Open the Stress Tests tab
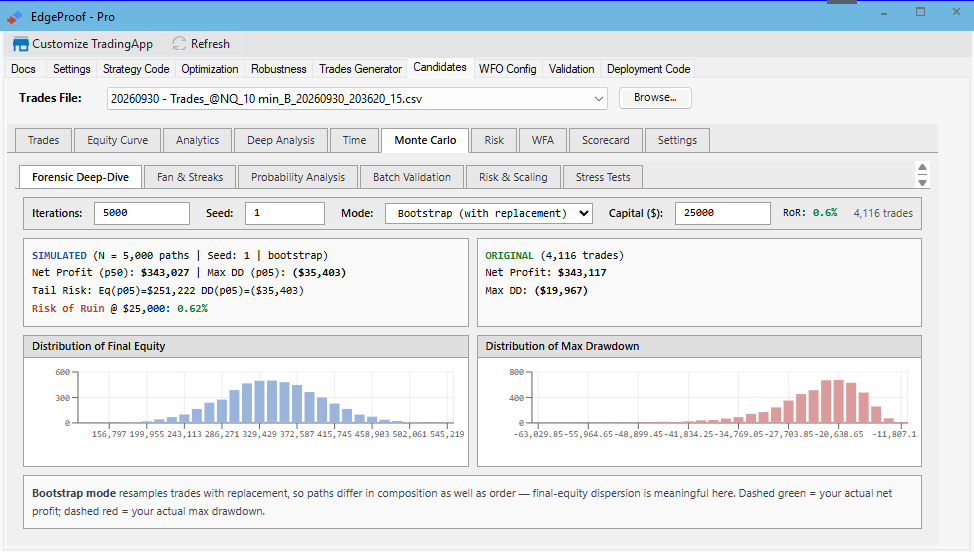The width and height of the screenshot is (974, 552). [x=603, y=177]
